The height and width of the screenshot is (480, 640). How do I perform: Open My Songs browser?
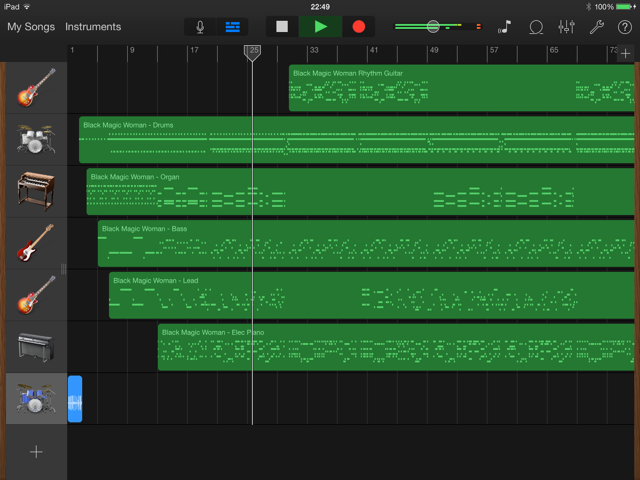(31, 27)
